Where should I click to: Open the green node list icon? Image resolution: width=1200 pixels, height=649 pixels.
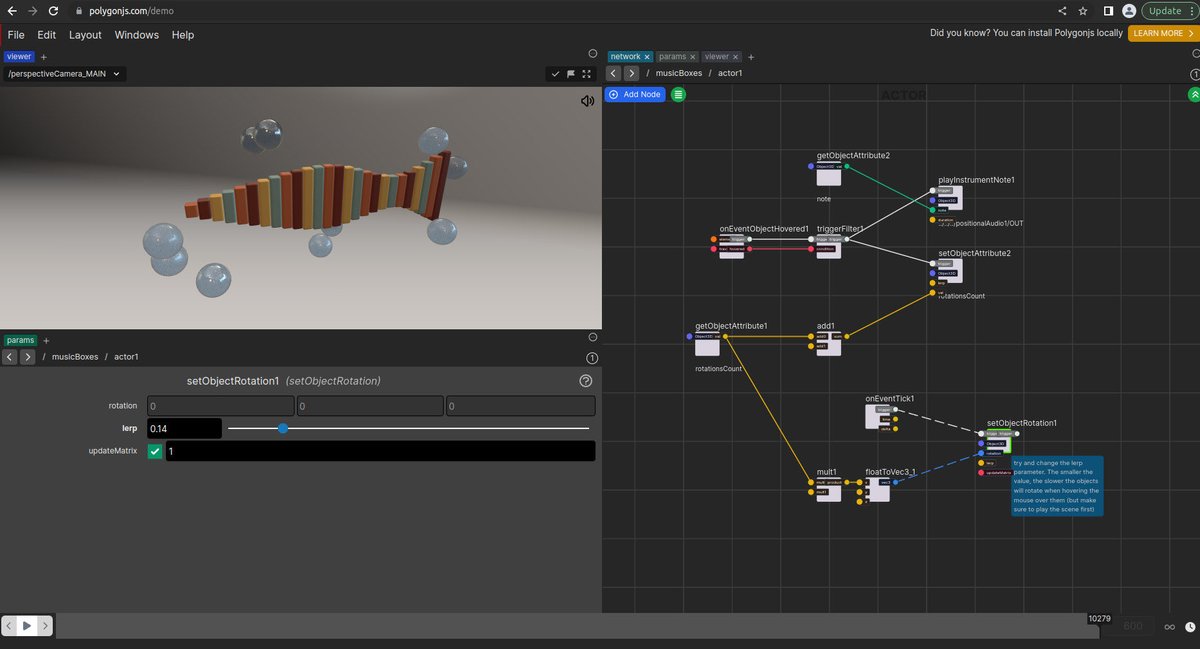pos(678,94)
